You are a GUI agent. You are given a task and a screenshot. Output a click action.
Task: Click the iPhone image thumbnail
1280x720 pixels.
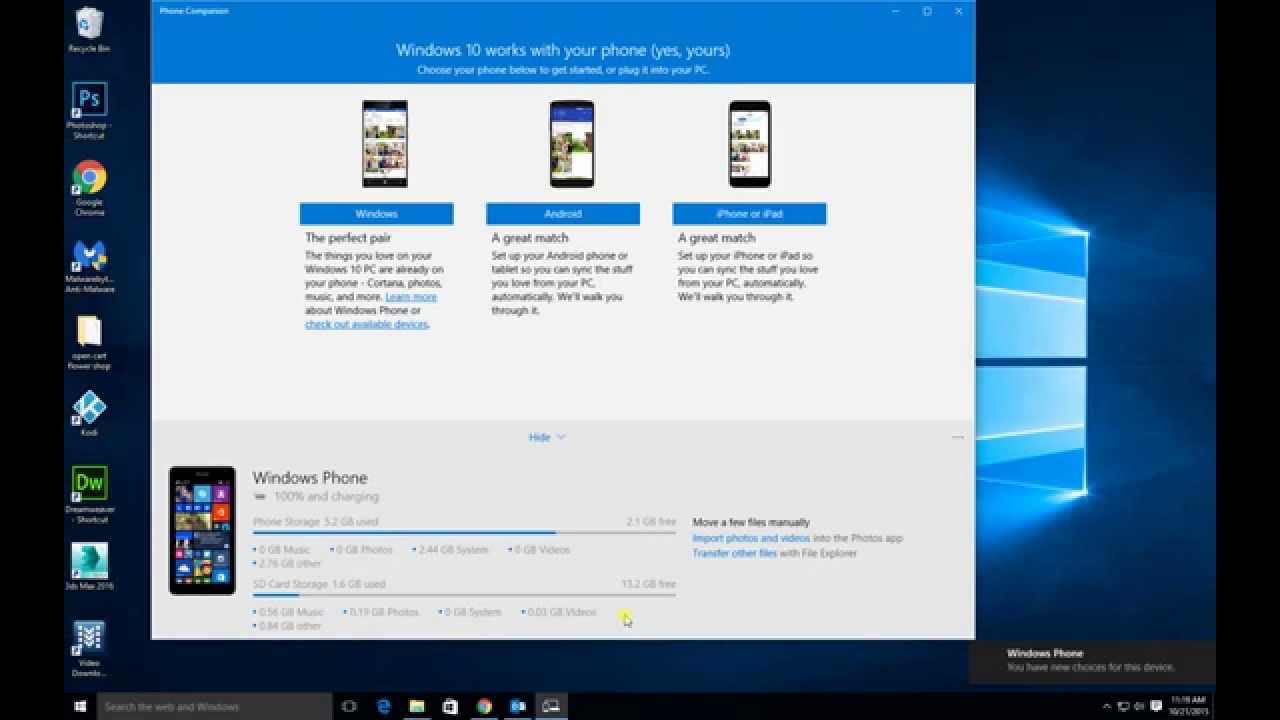[750, 144]
